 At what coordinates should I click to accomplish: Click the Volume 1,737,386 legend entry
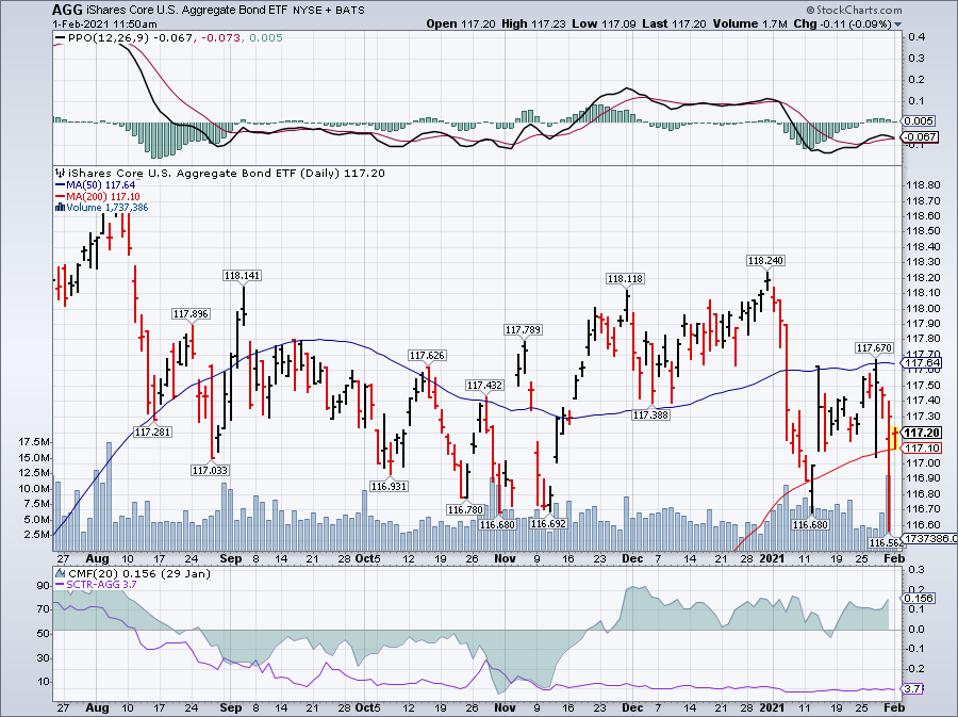tap(107, 208)
